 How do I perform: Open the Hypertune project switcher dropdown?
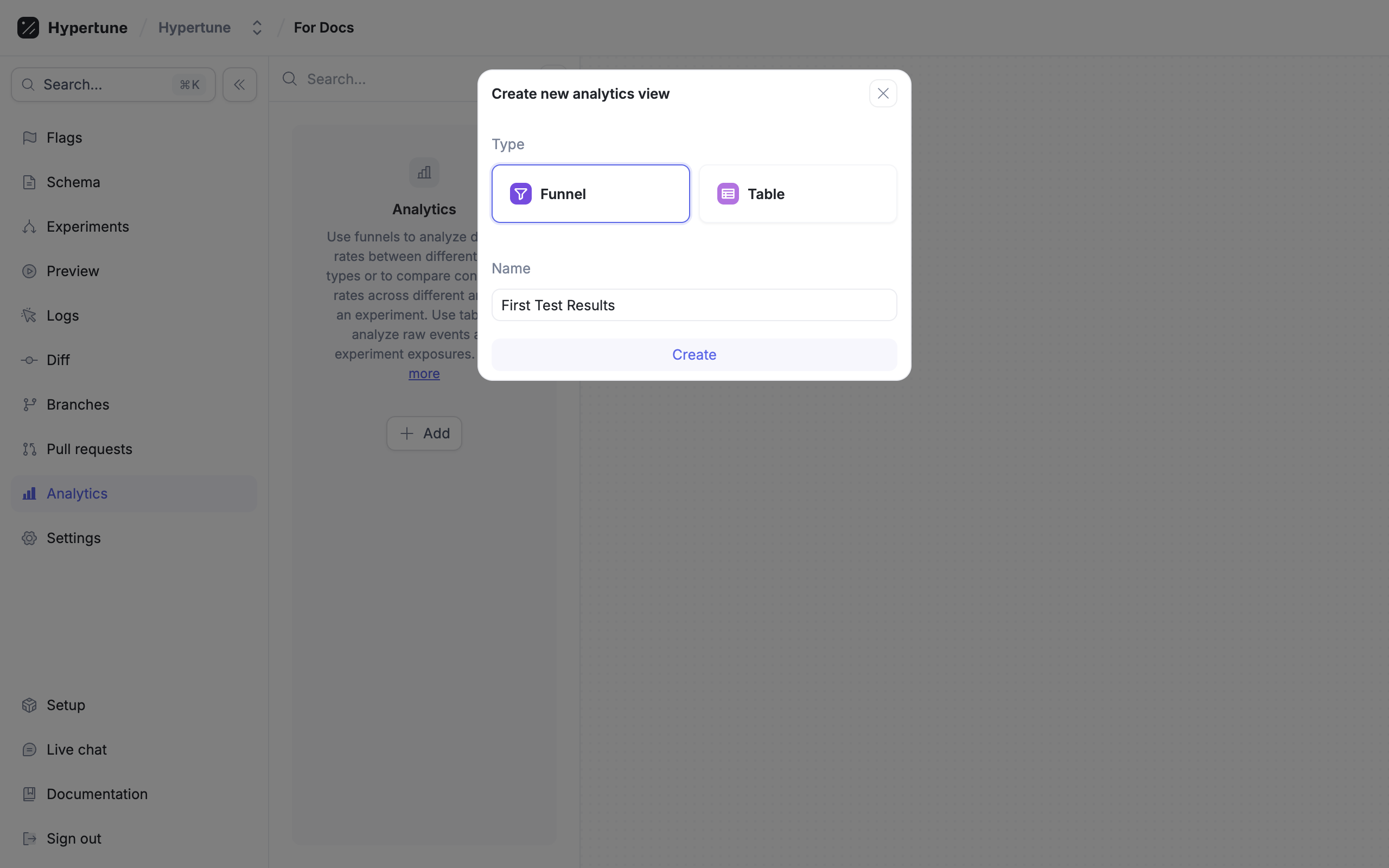(x=257, y=28)
